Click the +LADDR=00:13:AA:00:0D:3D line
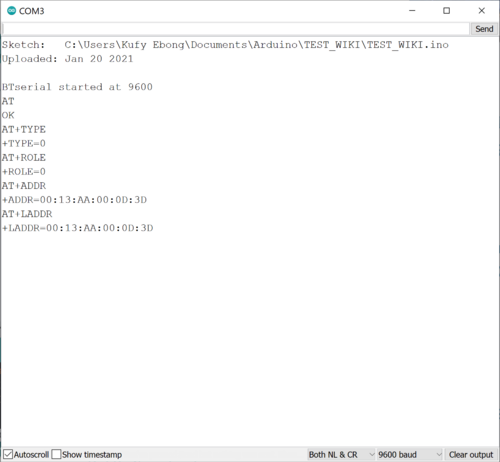Viewport: 500px width, 462px height. point(78,228)
